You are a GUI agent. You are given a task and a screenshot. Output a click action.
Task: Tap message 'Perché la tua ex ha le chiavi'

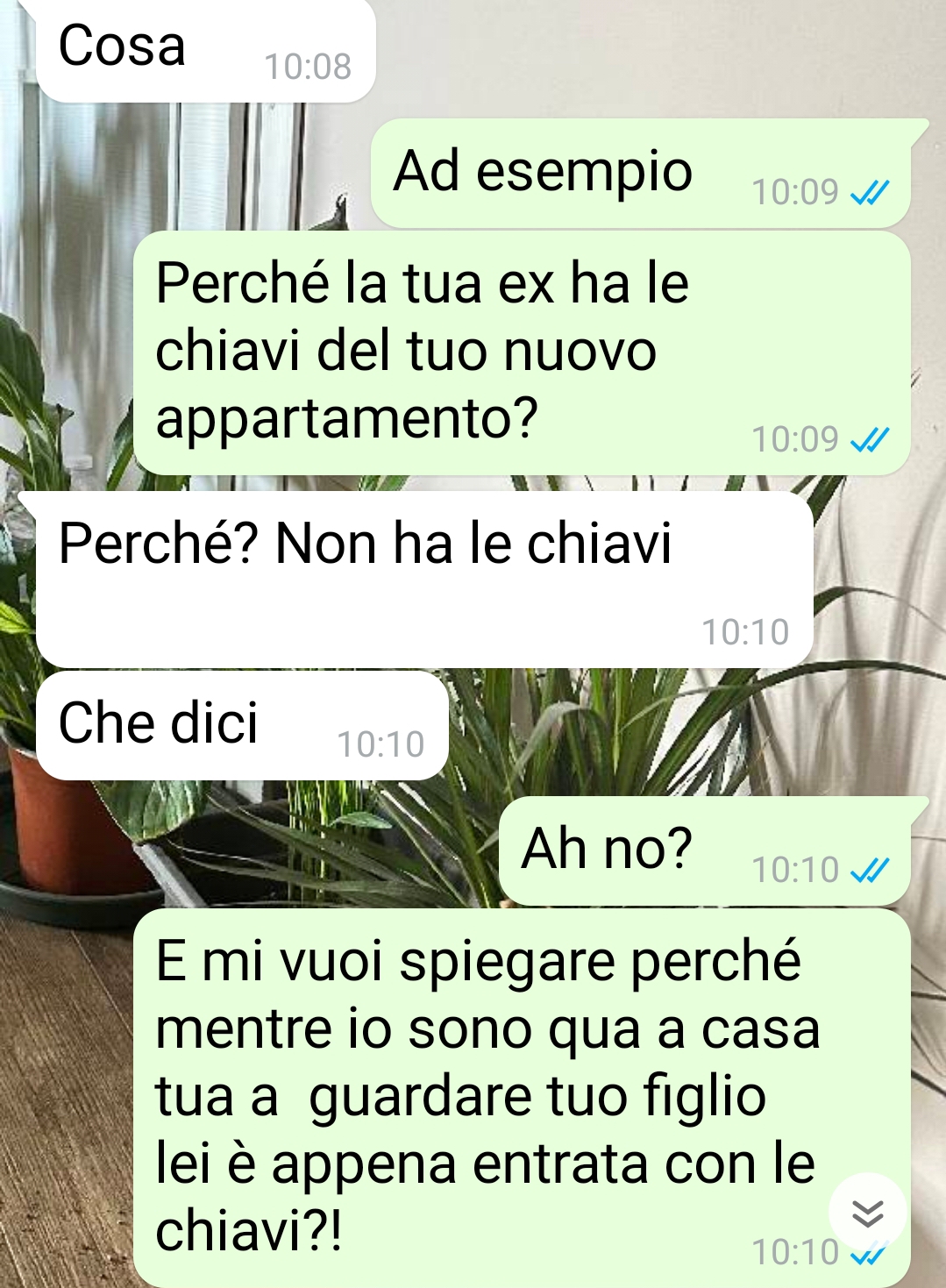[522, 352]
